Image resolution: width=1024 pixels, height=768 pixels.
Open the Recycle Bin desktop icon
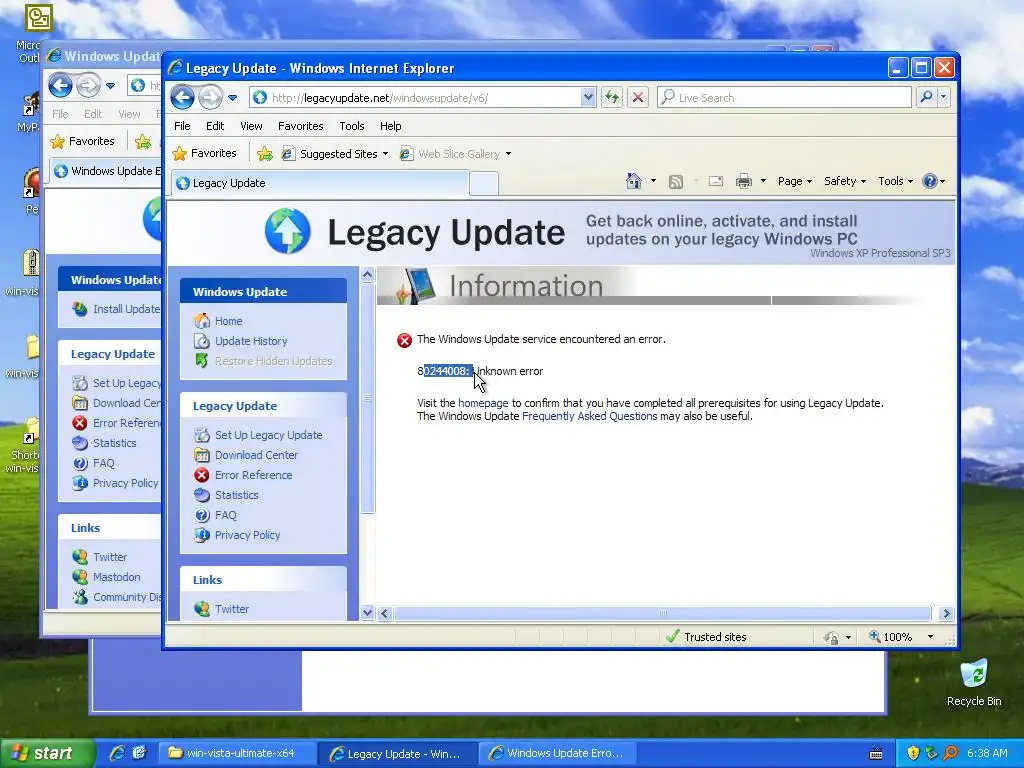pyautogui.click(x=973, y=682)
